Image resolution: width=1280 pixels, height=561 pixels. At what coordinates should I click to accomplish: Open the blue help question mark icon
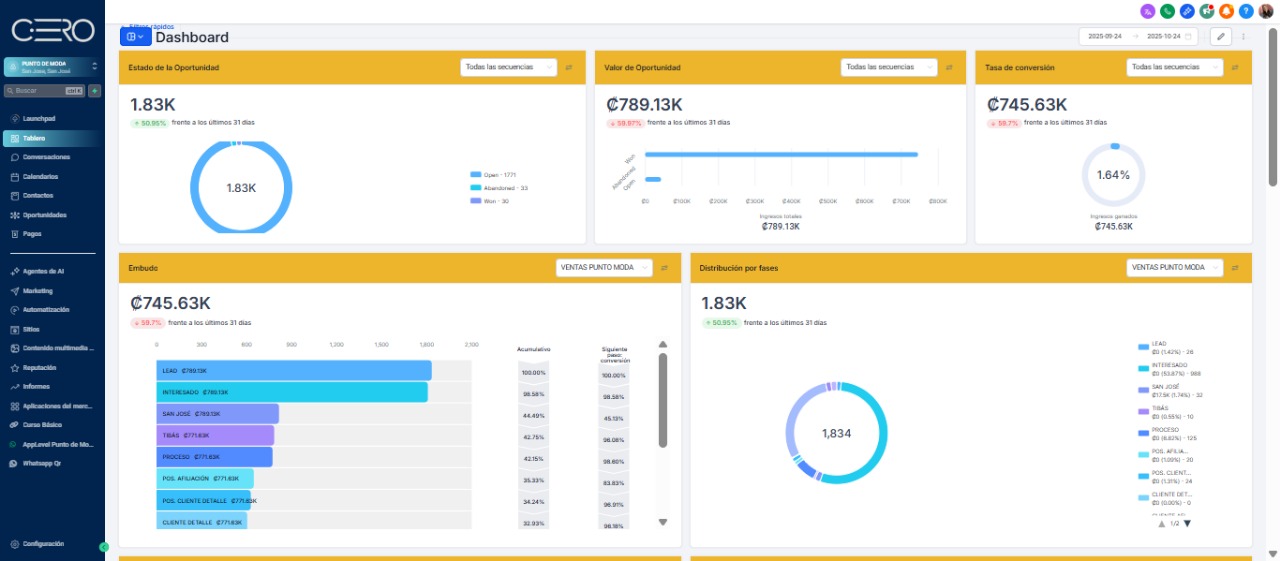tap(1246, 11)
